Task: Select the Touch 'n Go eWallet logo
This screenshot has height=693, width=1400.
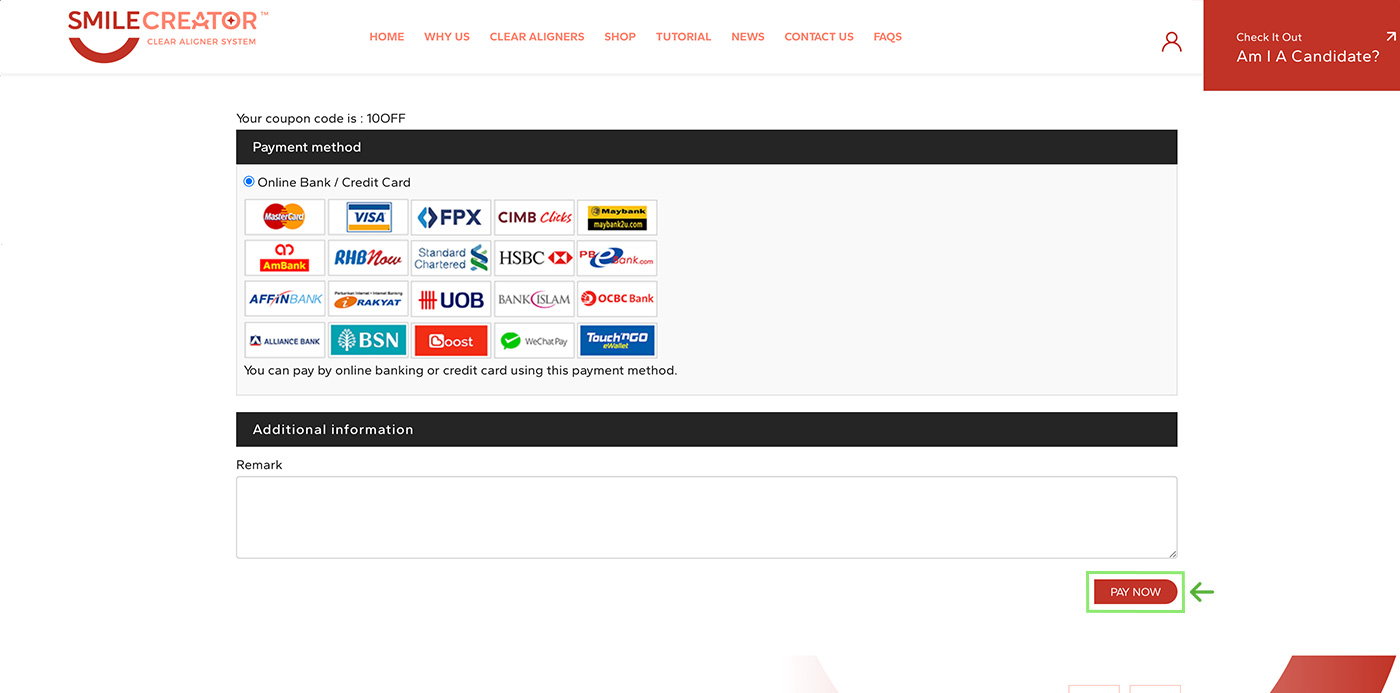Action: 617,341
